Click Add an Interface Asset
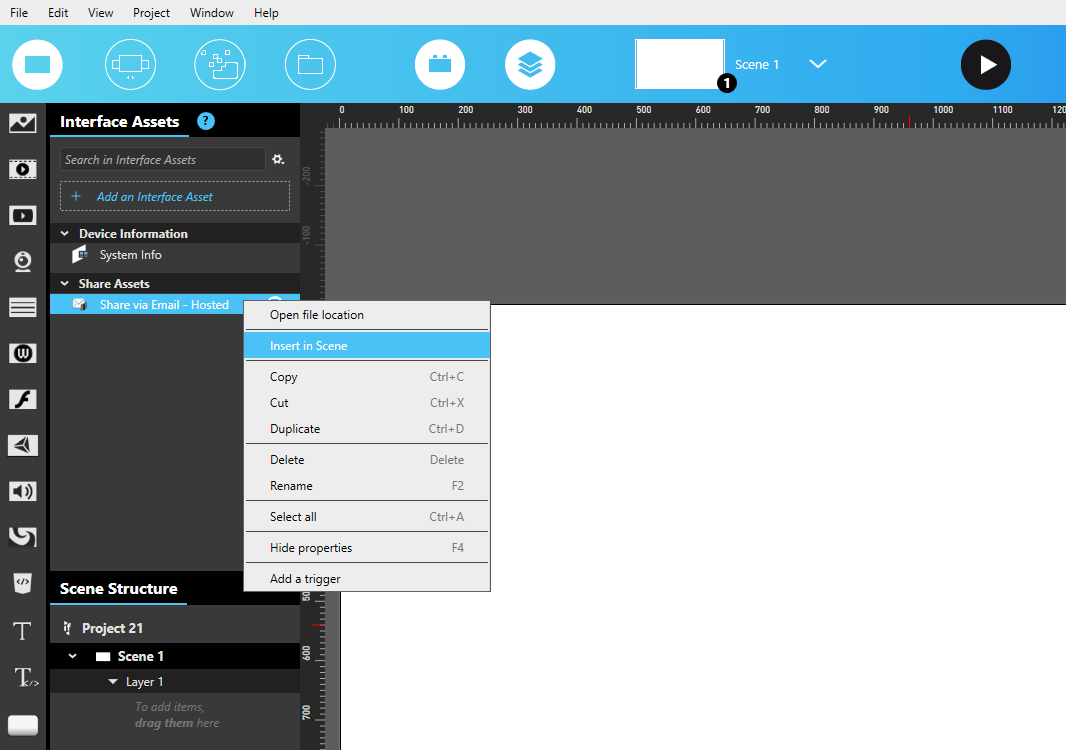This screenshot has height=750, width=1066. [x=174, y=196]
